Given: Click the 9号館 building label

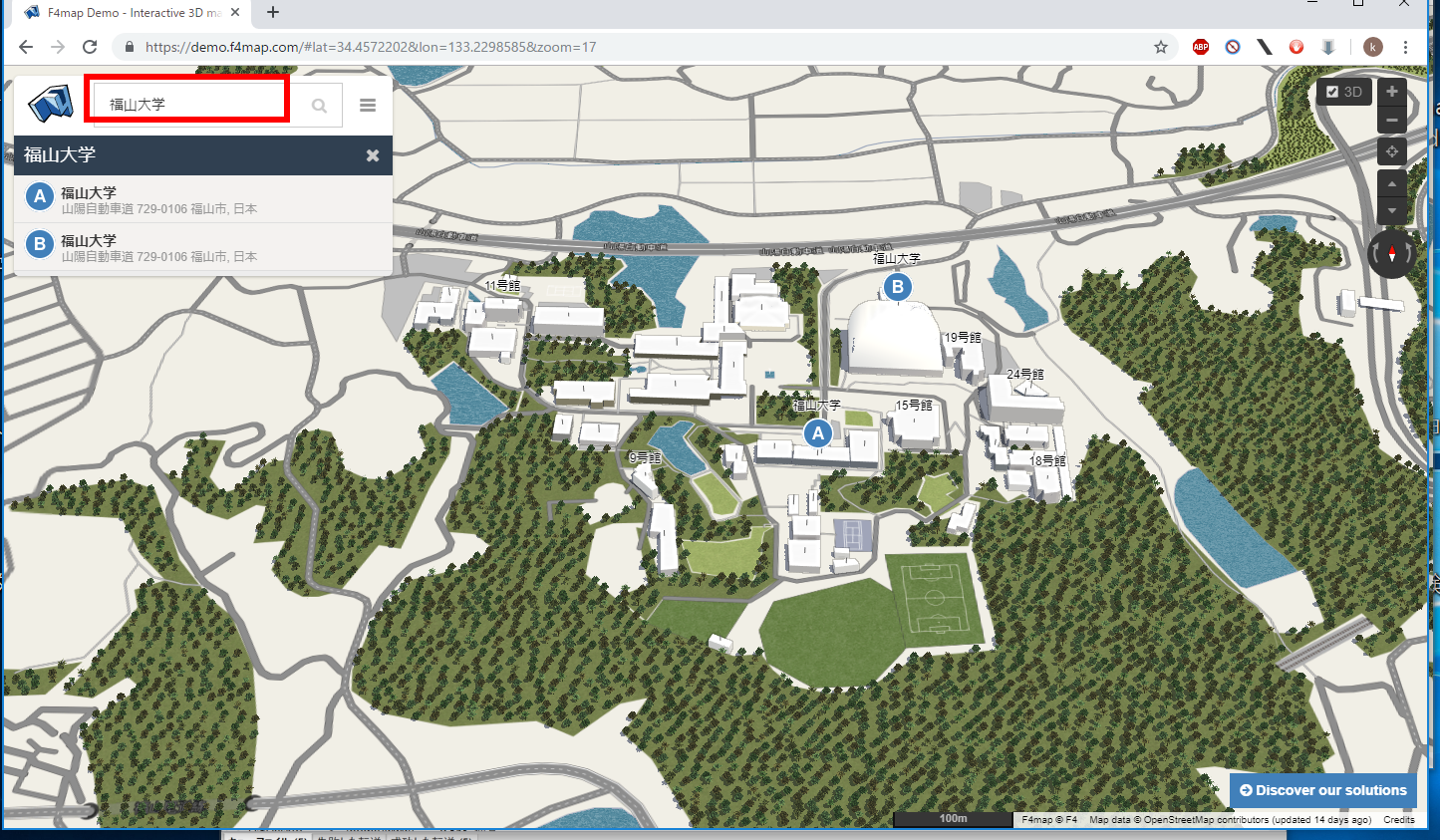Looking at the screenshot, I should pyautogui.click(x=646, y=458).
